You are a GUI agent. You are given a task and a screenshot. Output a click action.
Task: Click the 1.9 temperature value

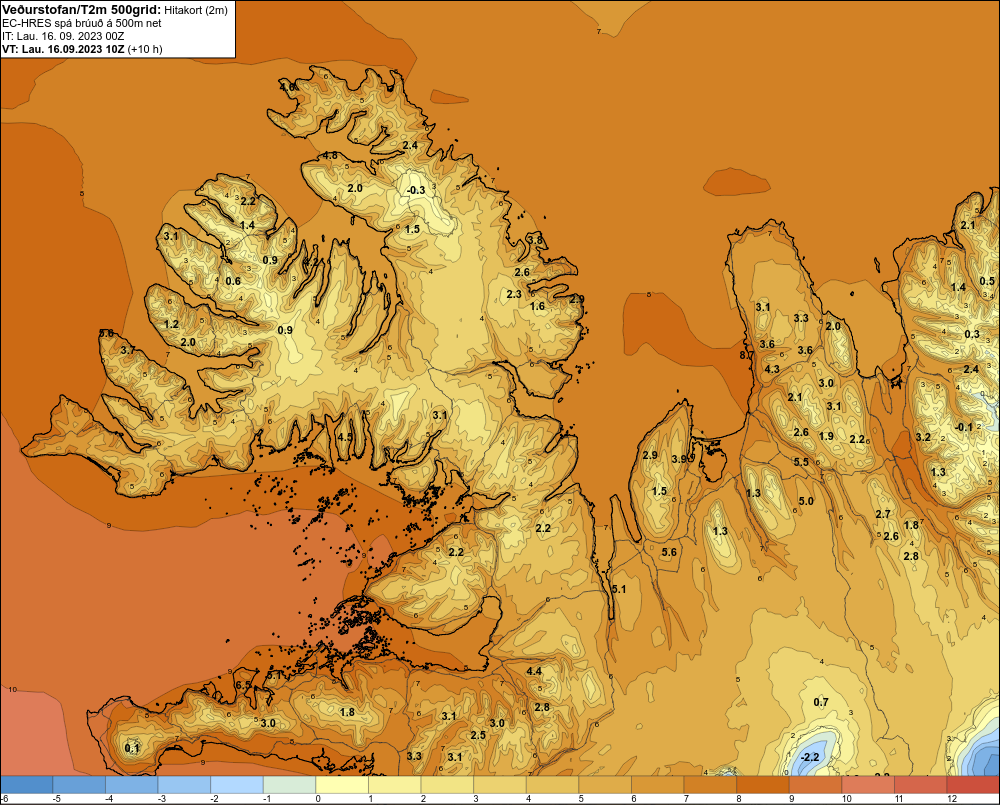click(x=826, y=436)
